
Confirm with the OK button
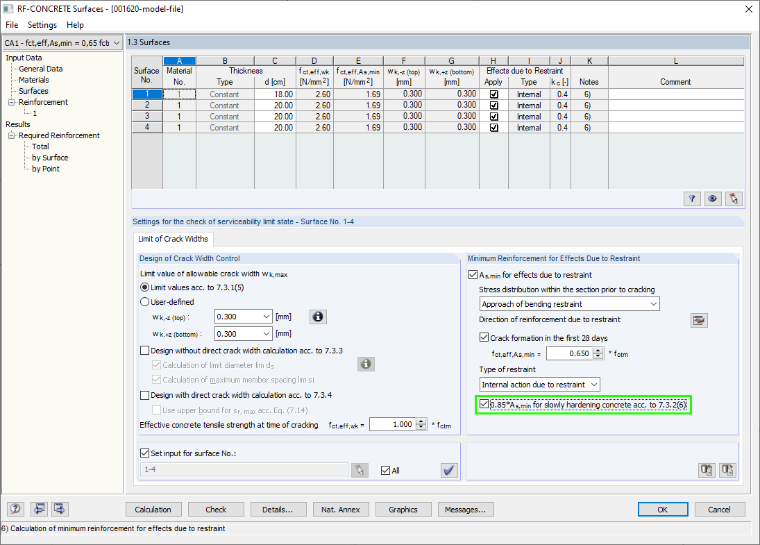click(x=663, y=510)
